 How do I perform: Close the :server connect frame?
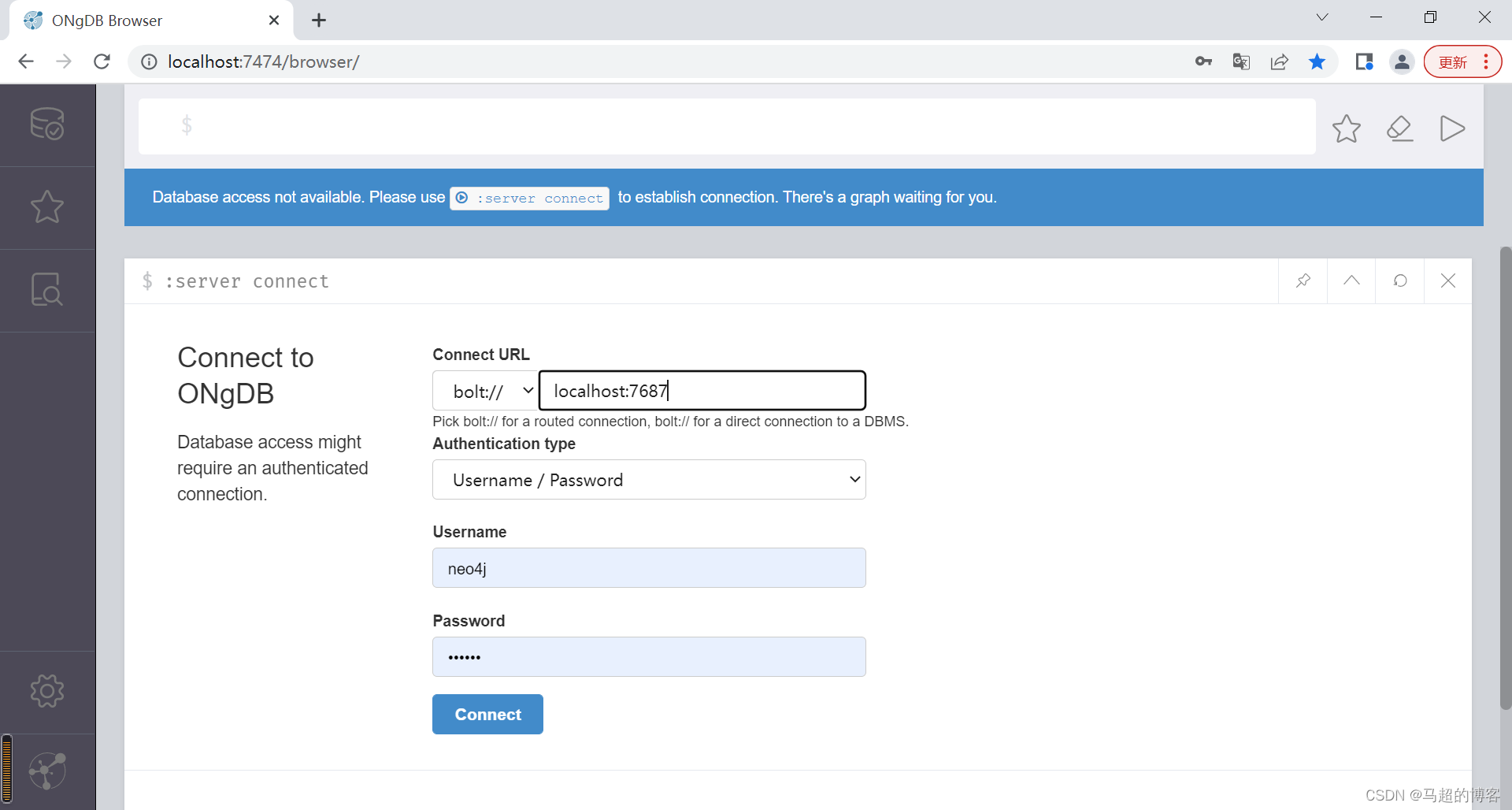(x=1448, y=281)
